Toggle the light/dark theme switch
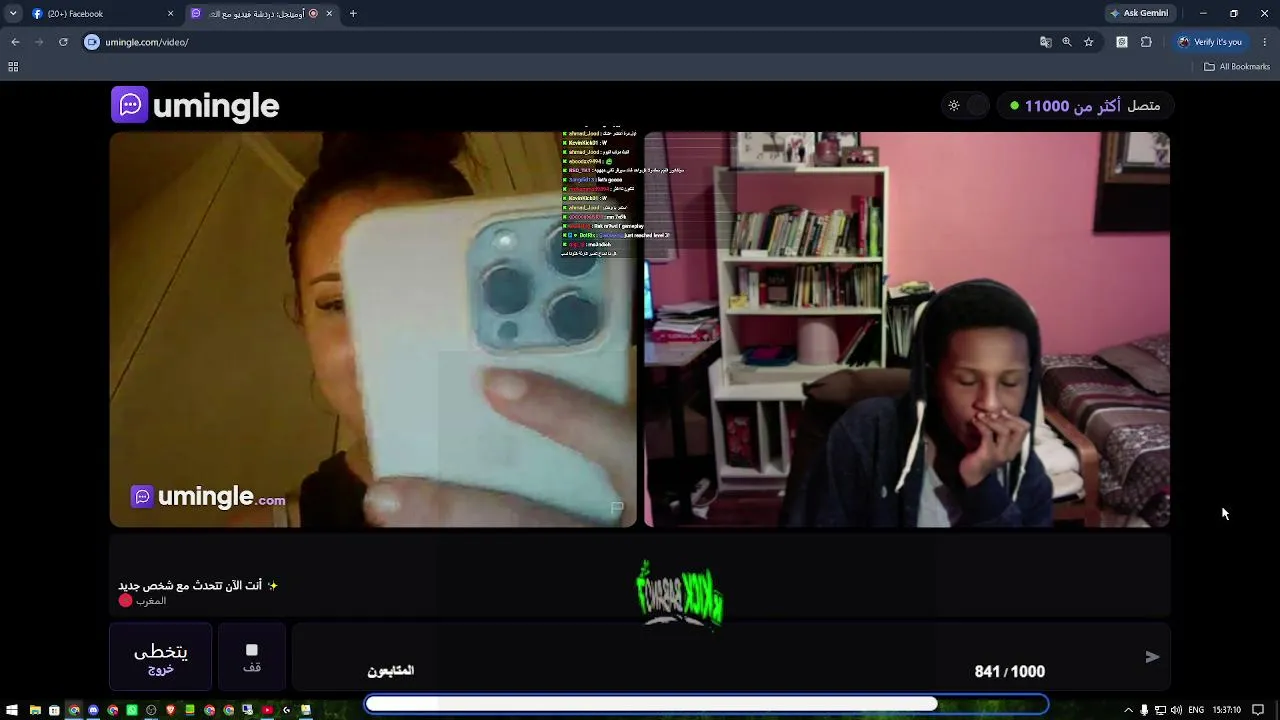The height and width of the screenshot is (720, 1280). click(x=966, y=105)
